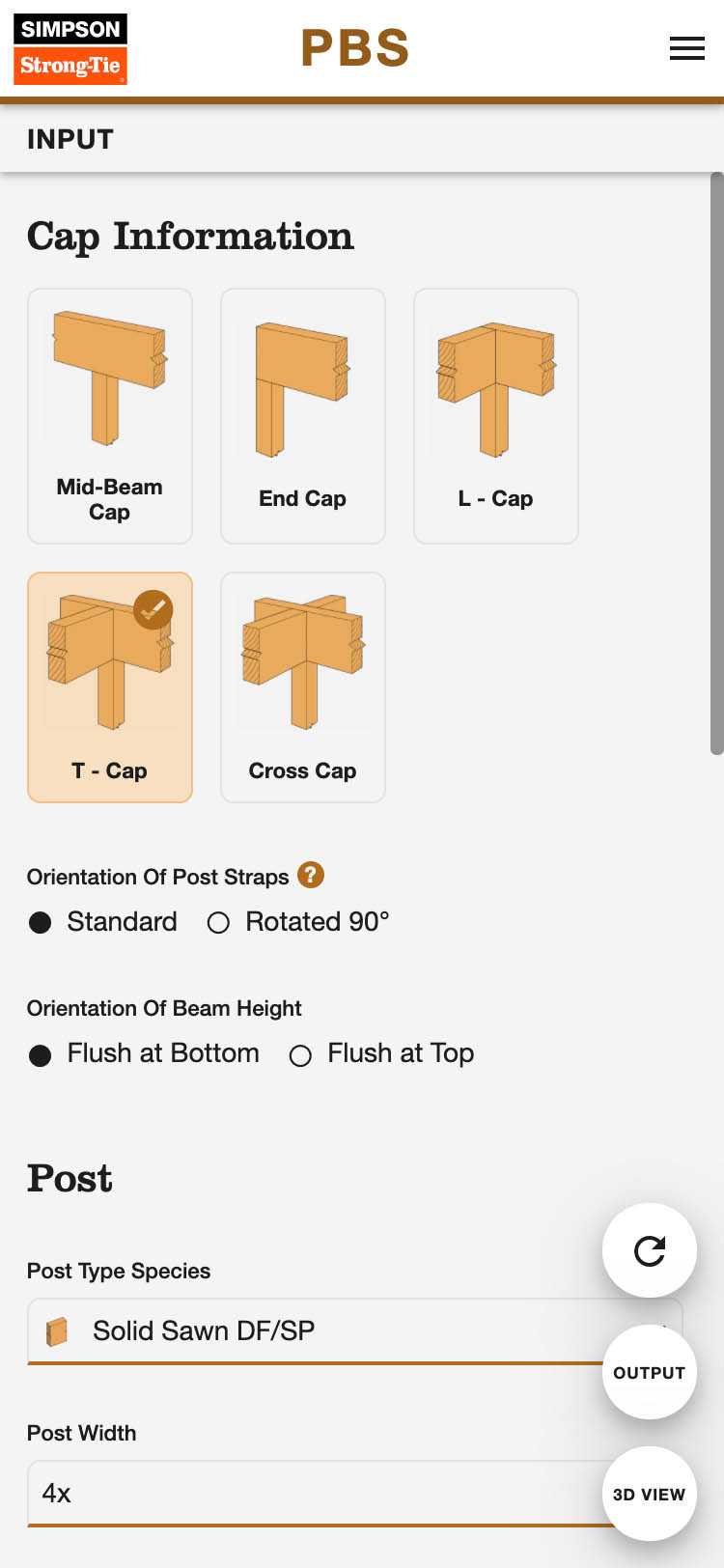This screenshot has height=1568, width=724.
Task: Choose the End Cap type
Action: 303,416
